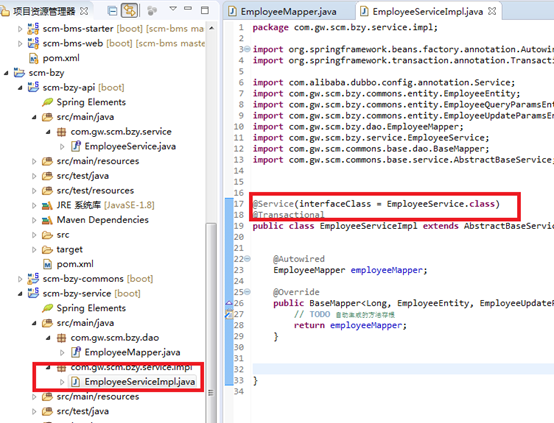The image size is (554, 423).
Task: Select src/test/java under scm-bzy-service
Action: click(82, 411)
